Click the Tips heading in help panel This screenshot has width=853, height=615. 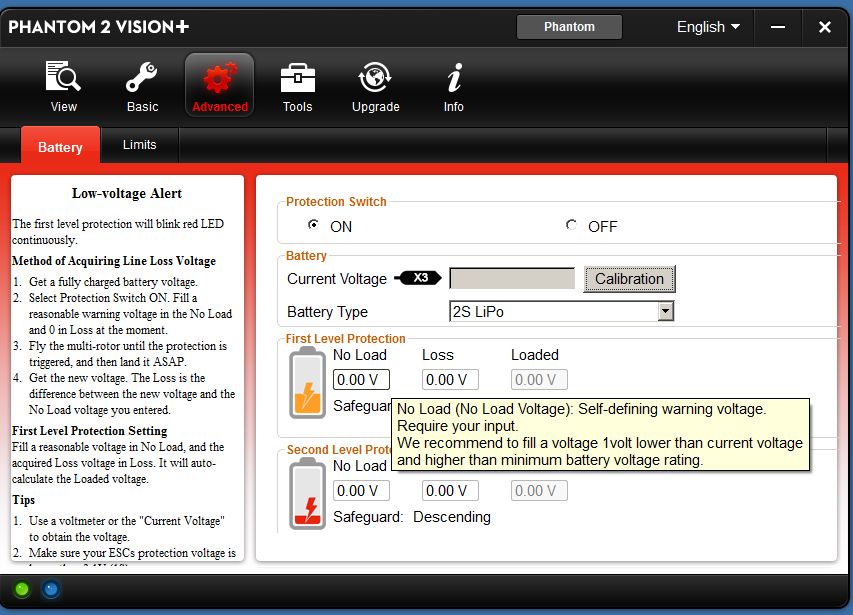(x=23, y=500)
